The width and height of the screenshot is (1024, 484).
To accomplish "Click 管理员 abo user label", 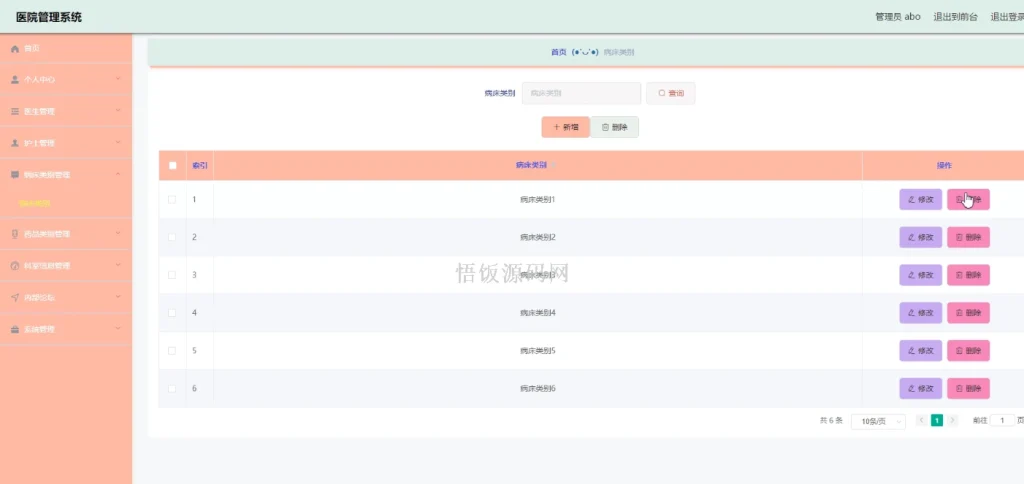I will coord(898,17).
